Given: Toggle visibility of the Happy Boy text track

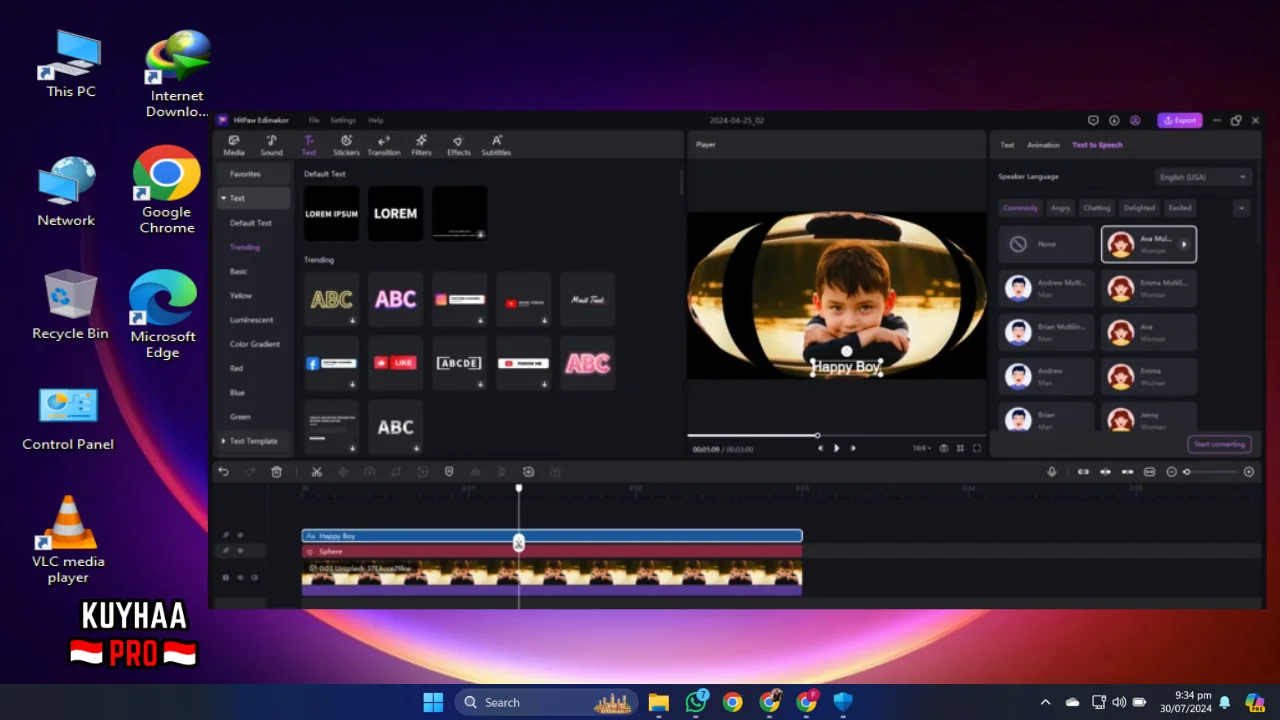Looking at the screenshot, I should 240,536.
